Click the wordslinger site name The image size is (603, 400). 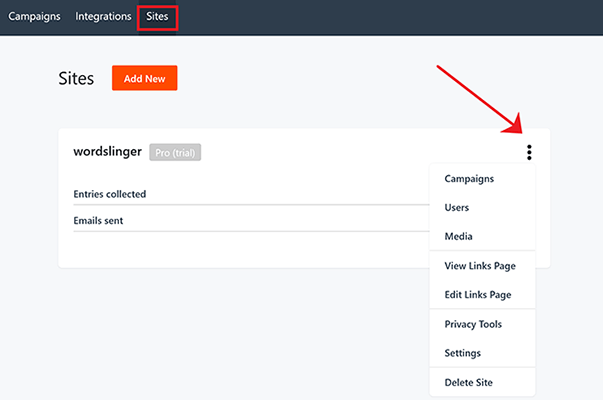tap(107, 152)
